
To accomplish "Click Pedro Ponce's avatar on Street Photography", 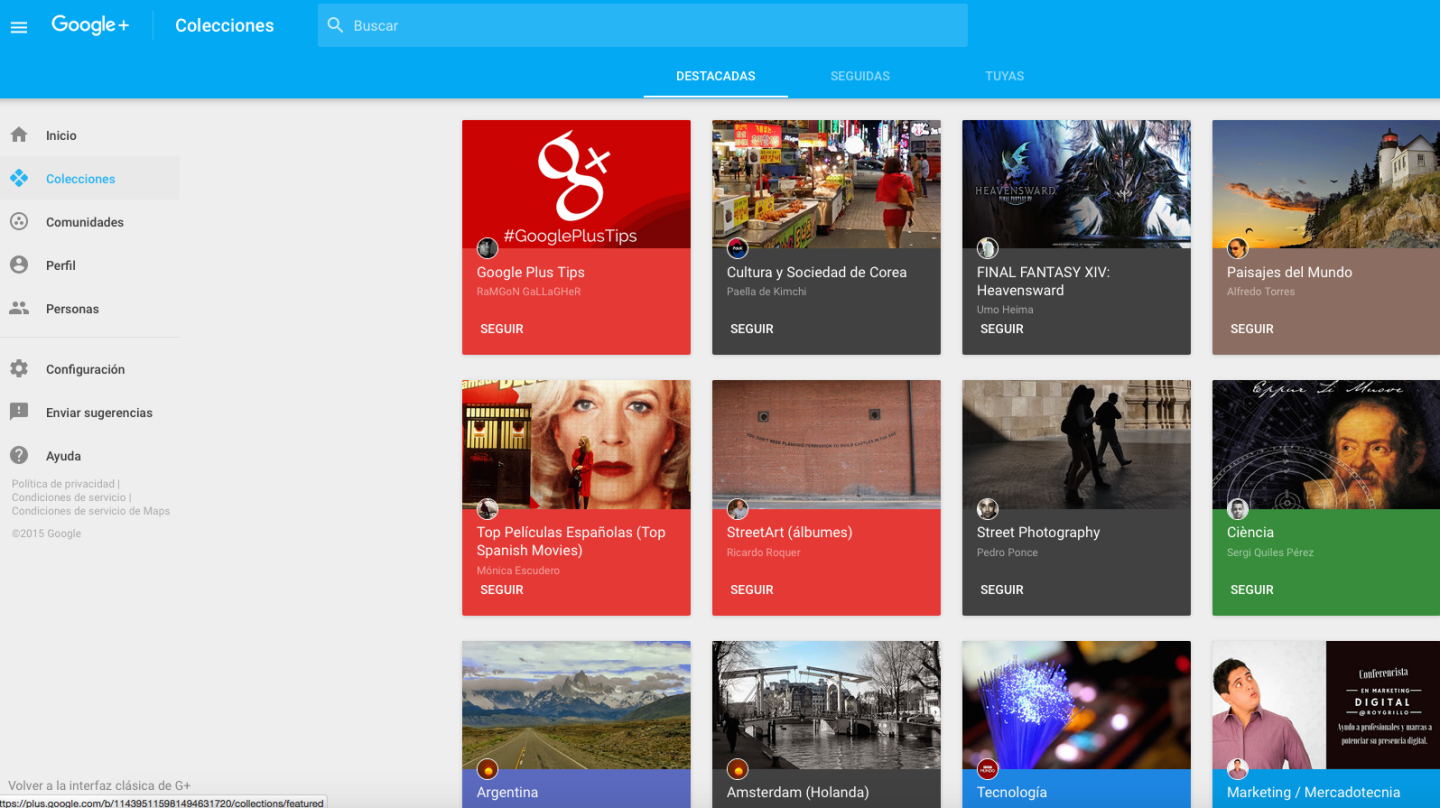I will [x=987, y=509].
